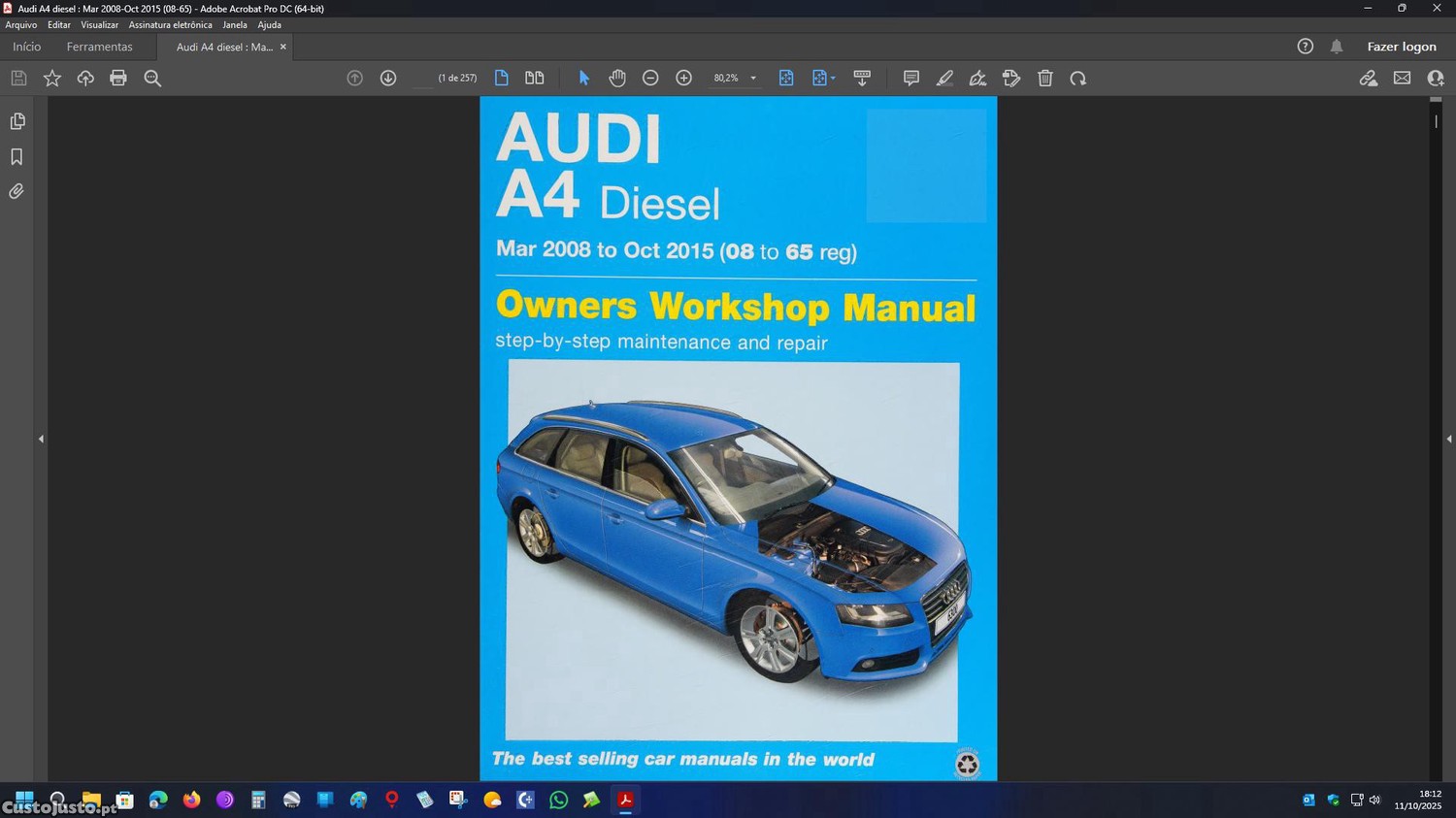The width and height of the screenshot is (1456, 818).
Task: Click the add comment note icon
Action: coord(910,79)
